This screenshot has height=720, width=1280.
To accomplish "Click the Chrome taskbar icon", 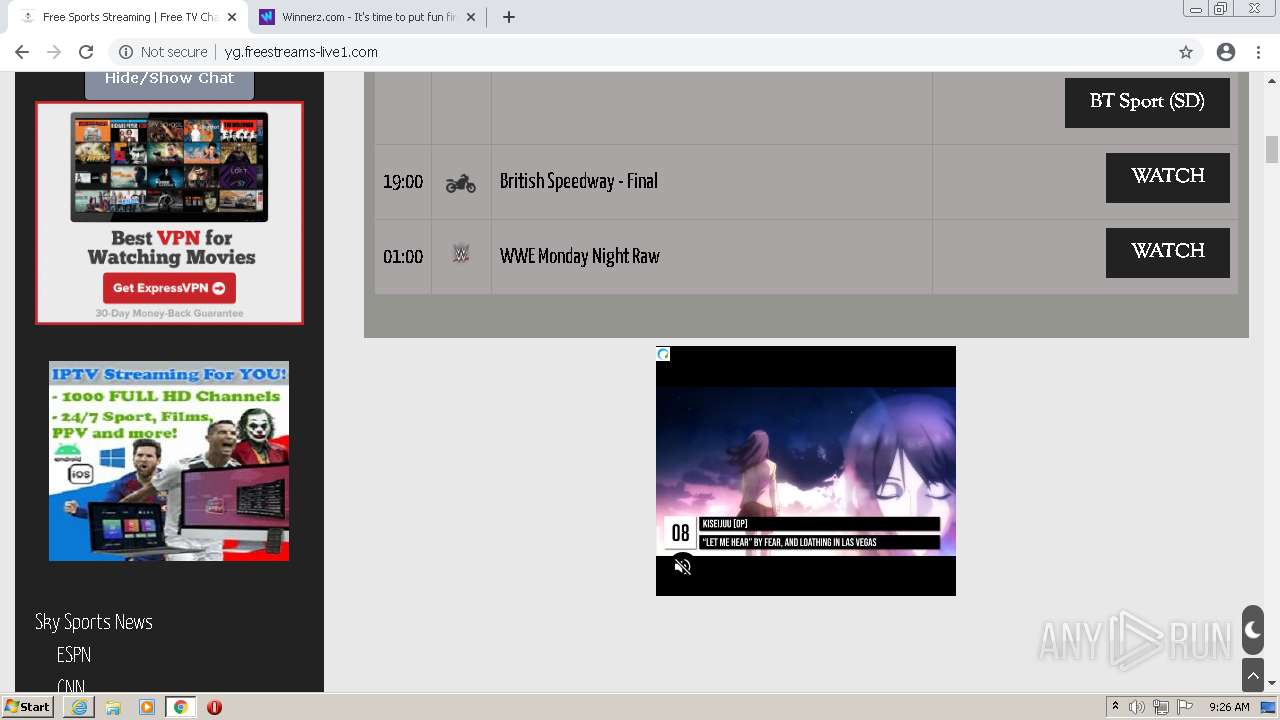I will [180, 707].
